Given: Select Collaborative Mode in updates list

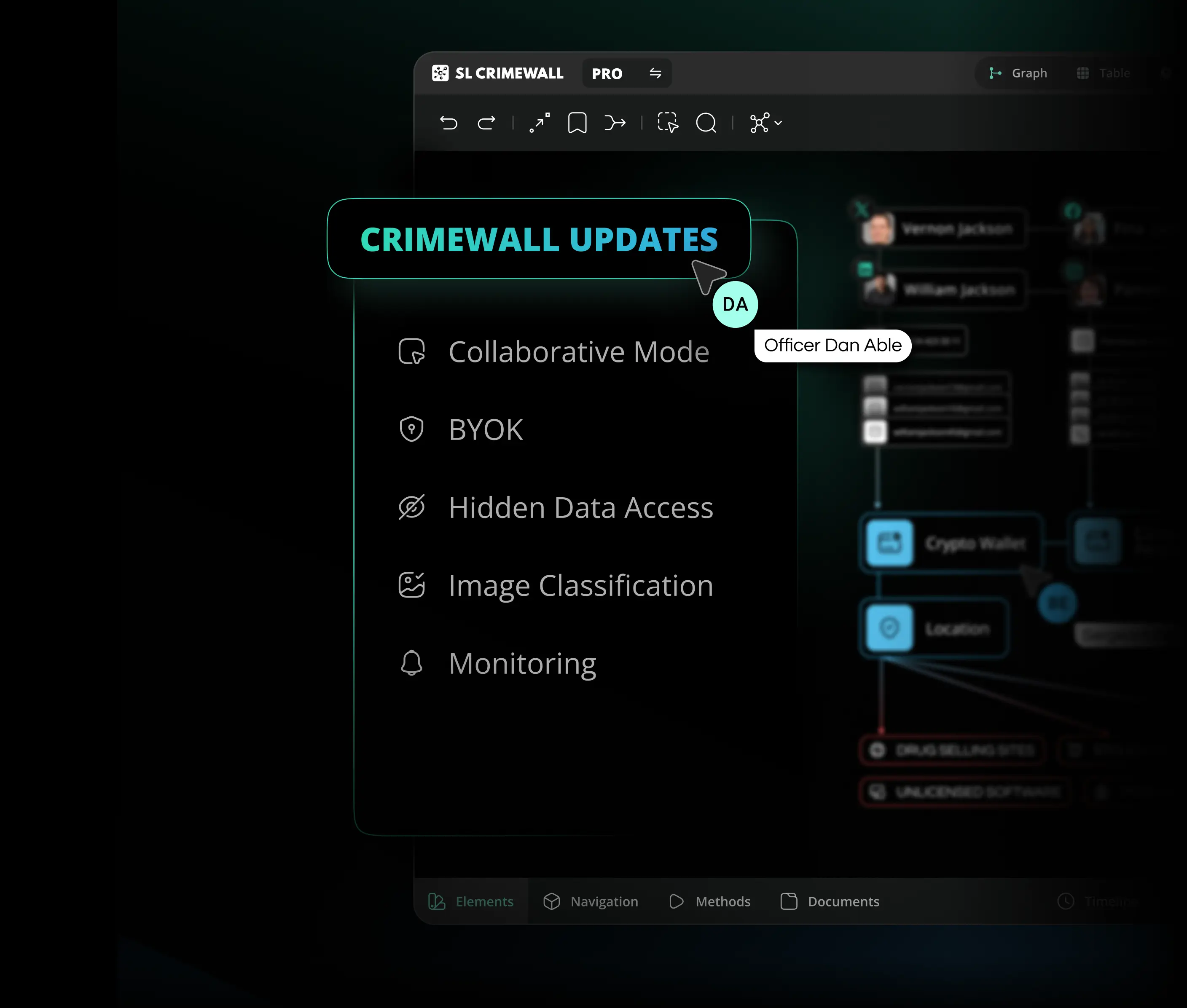Looking at the screenshot, I should click(x=578, y=351).
